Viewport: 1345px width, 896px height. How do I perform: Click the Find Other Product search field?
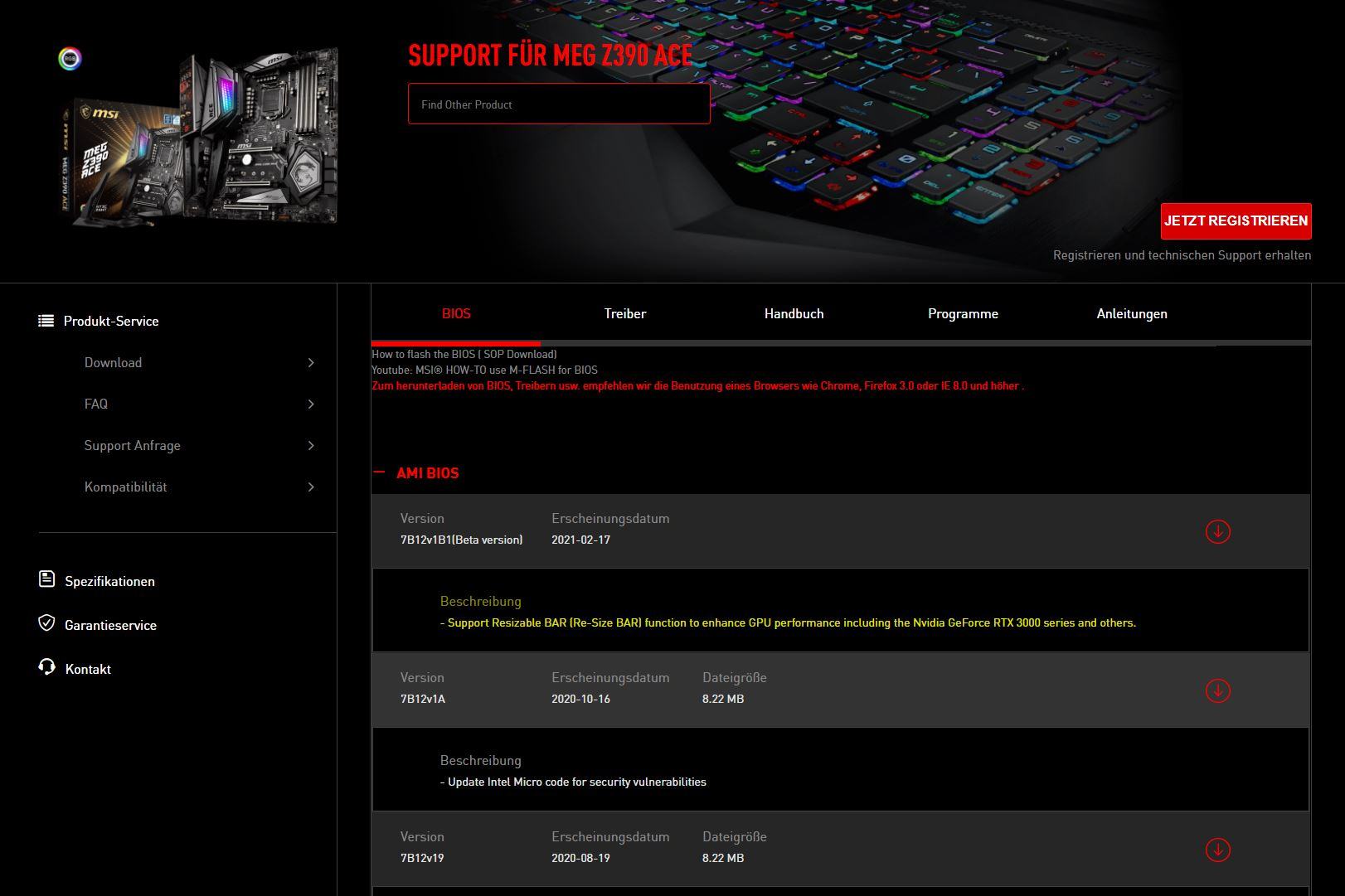559,104
